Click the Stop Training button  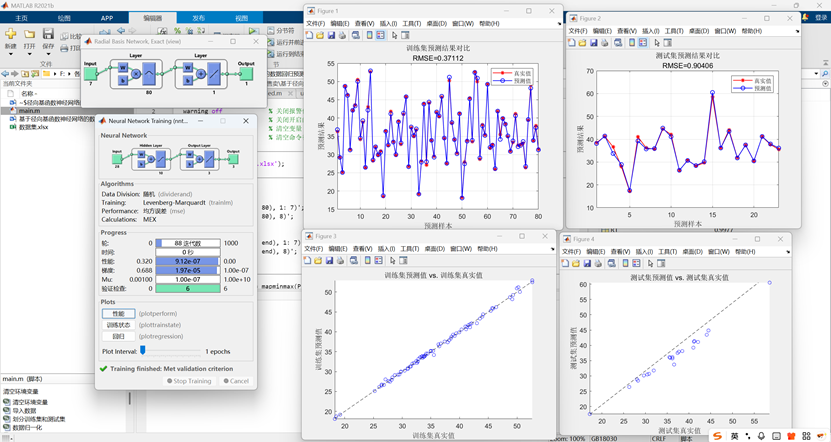coord(189,381)
